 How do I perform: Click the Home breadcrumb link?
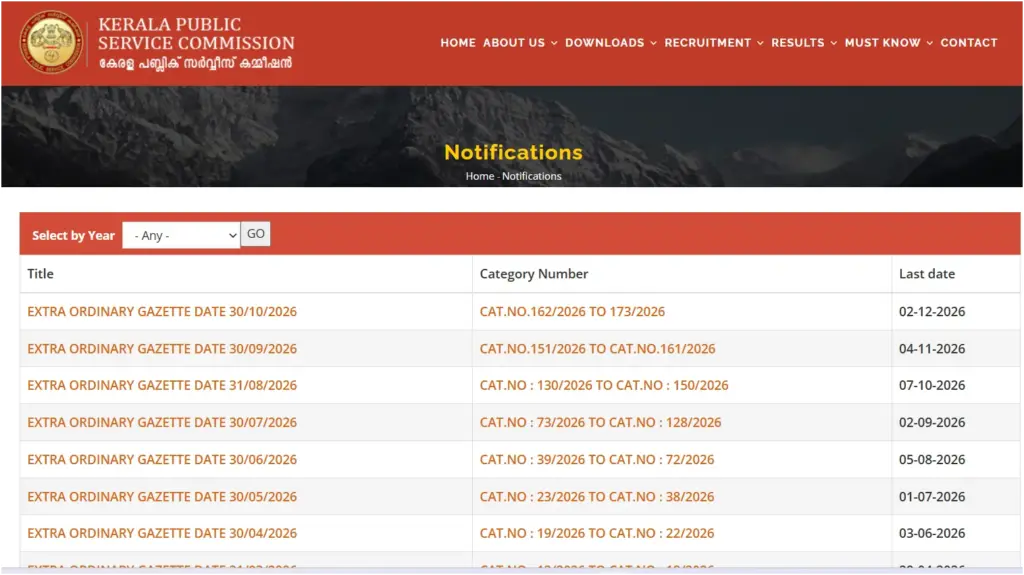pyautogui.click(x=479, y=176)
